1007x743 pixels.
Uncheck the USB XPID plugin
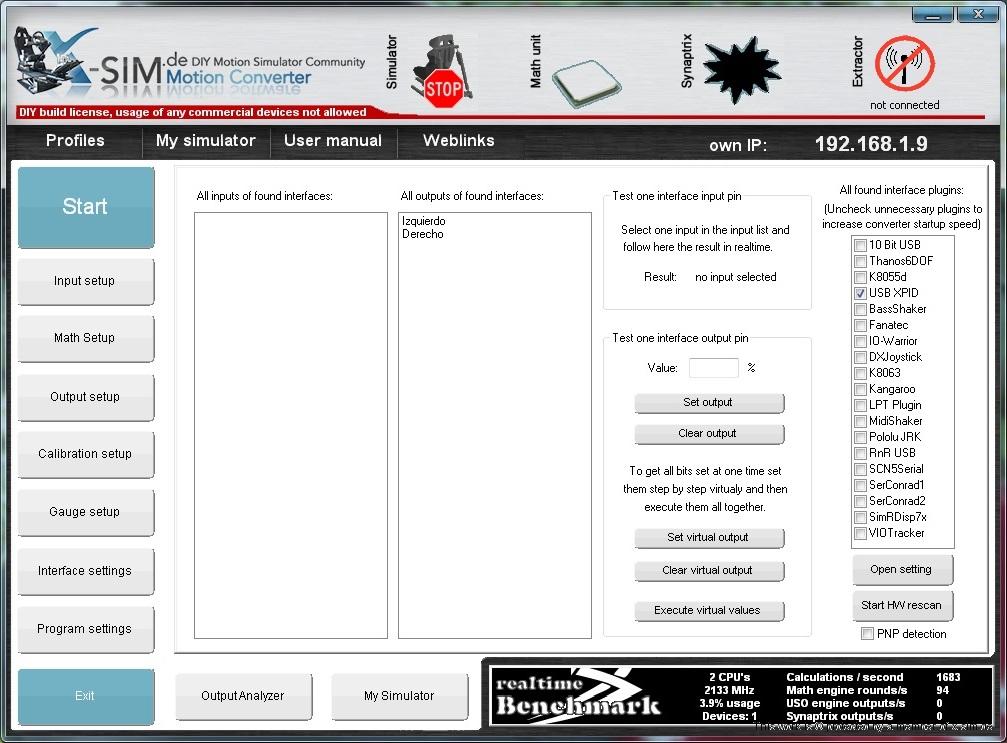pyautogui.click(x=860, y=293)
